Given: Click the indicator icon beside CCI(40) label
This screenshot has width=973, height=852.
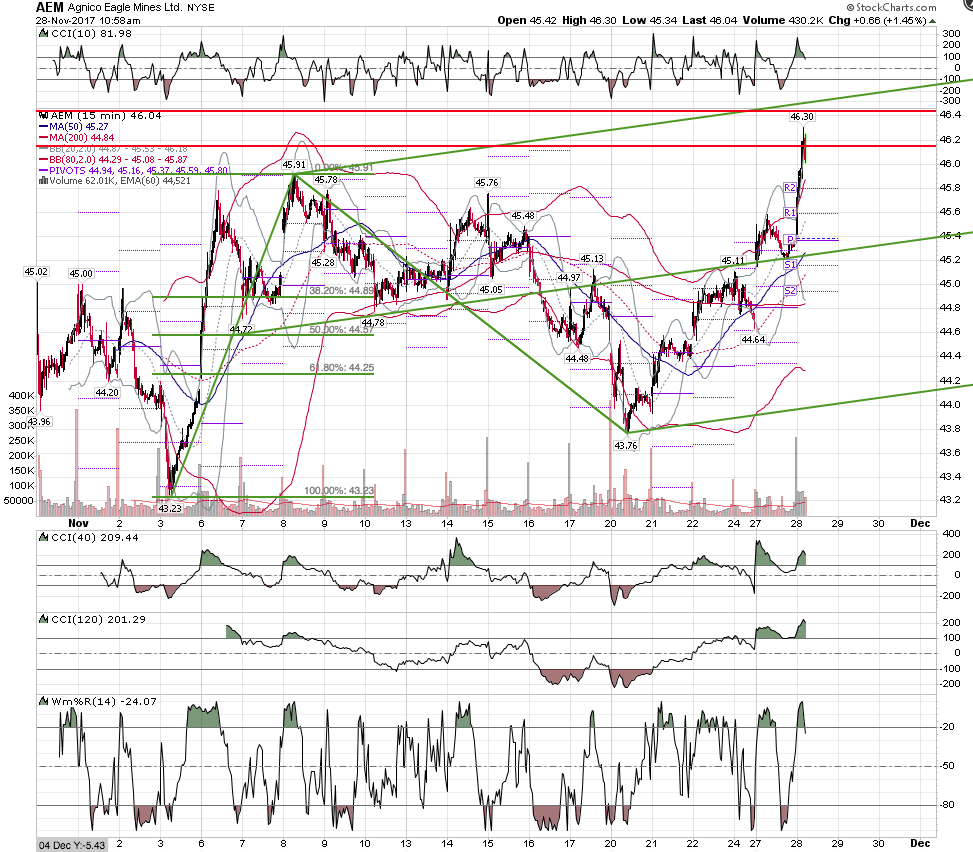Looking at the screenshot, I should coord(43,537).
